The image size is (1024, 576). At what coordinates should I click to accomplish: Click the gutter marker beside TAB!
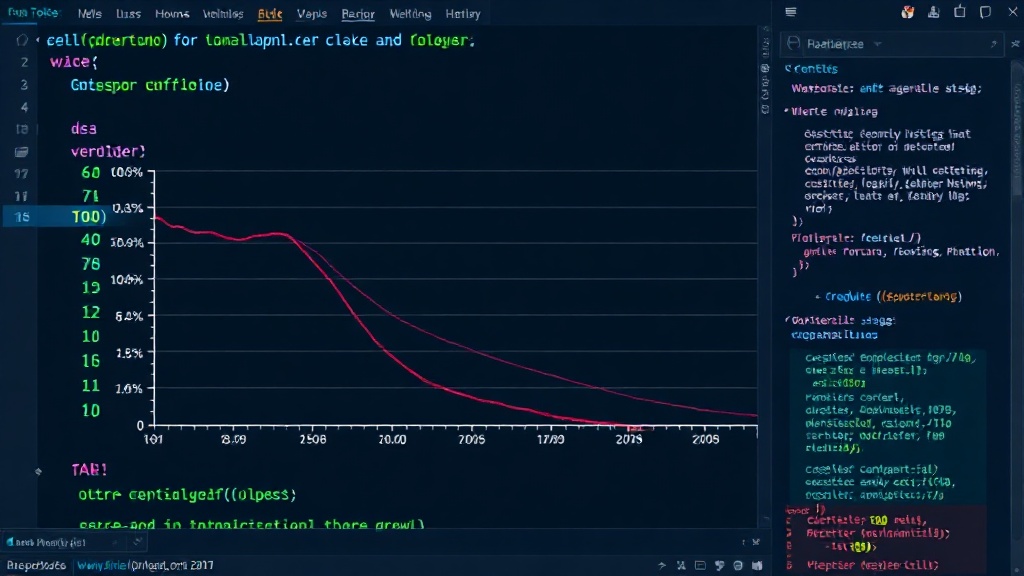(x=38, y=471)
